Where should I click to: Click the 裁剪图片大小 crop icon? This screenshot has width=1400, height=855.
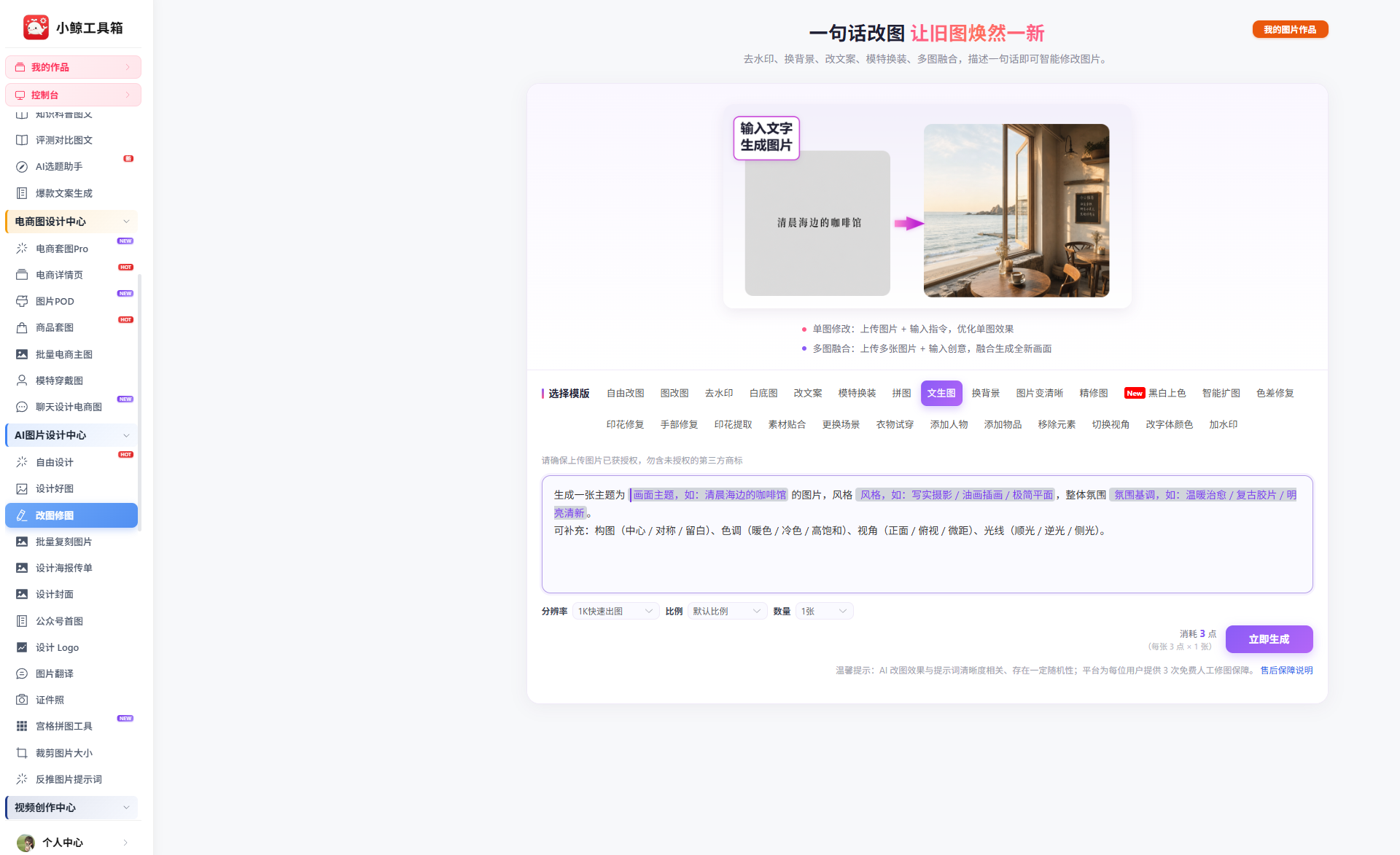(x=22, y=753)
